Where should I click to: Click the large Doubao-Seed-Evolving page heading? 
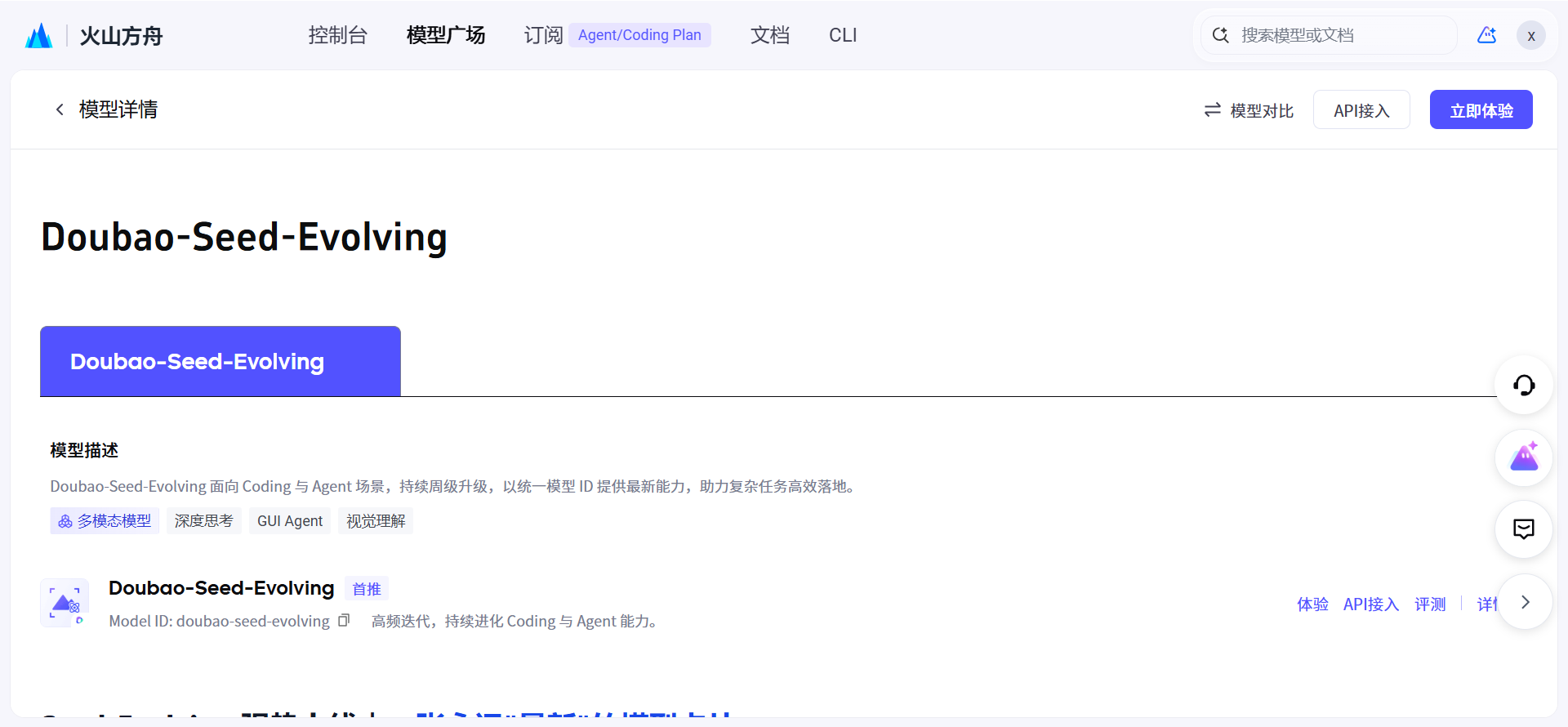click(244, 238)
